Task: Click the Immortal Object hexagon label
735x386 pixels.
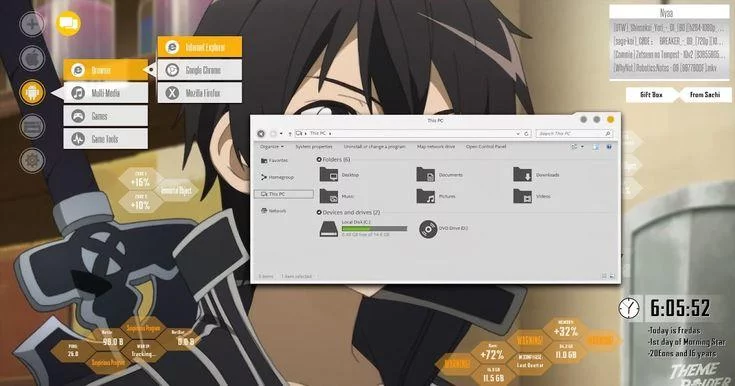Action: point(176,190)
